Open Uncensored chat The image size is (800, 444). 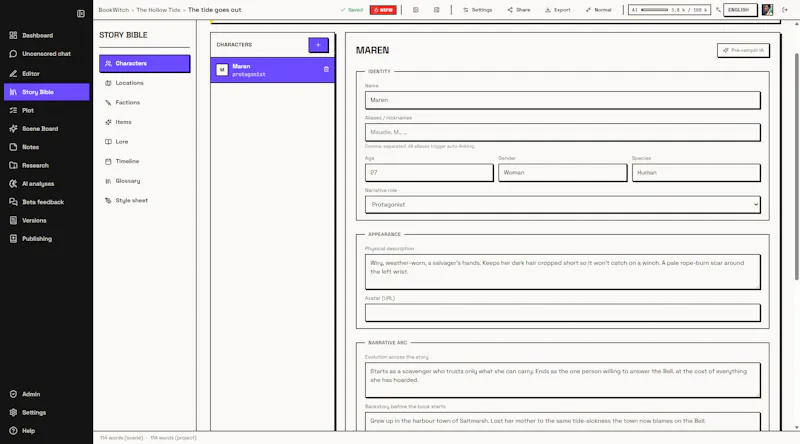click(x=46, y=54)
